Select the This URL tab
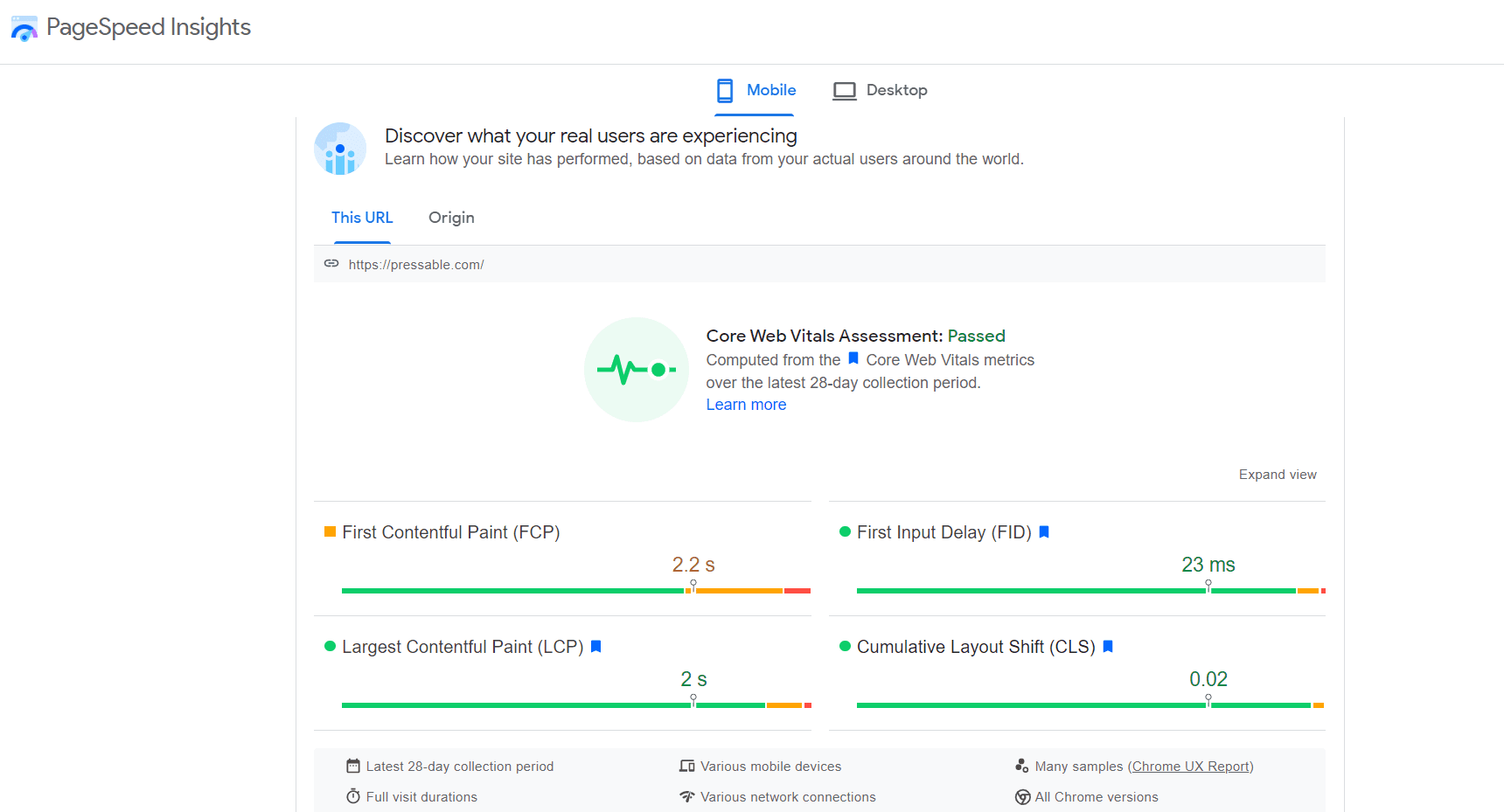Image resolution: width=1504 pixels, height=812 pixels. pos(362,218)
